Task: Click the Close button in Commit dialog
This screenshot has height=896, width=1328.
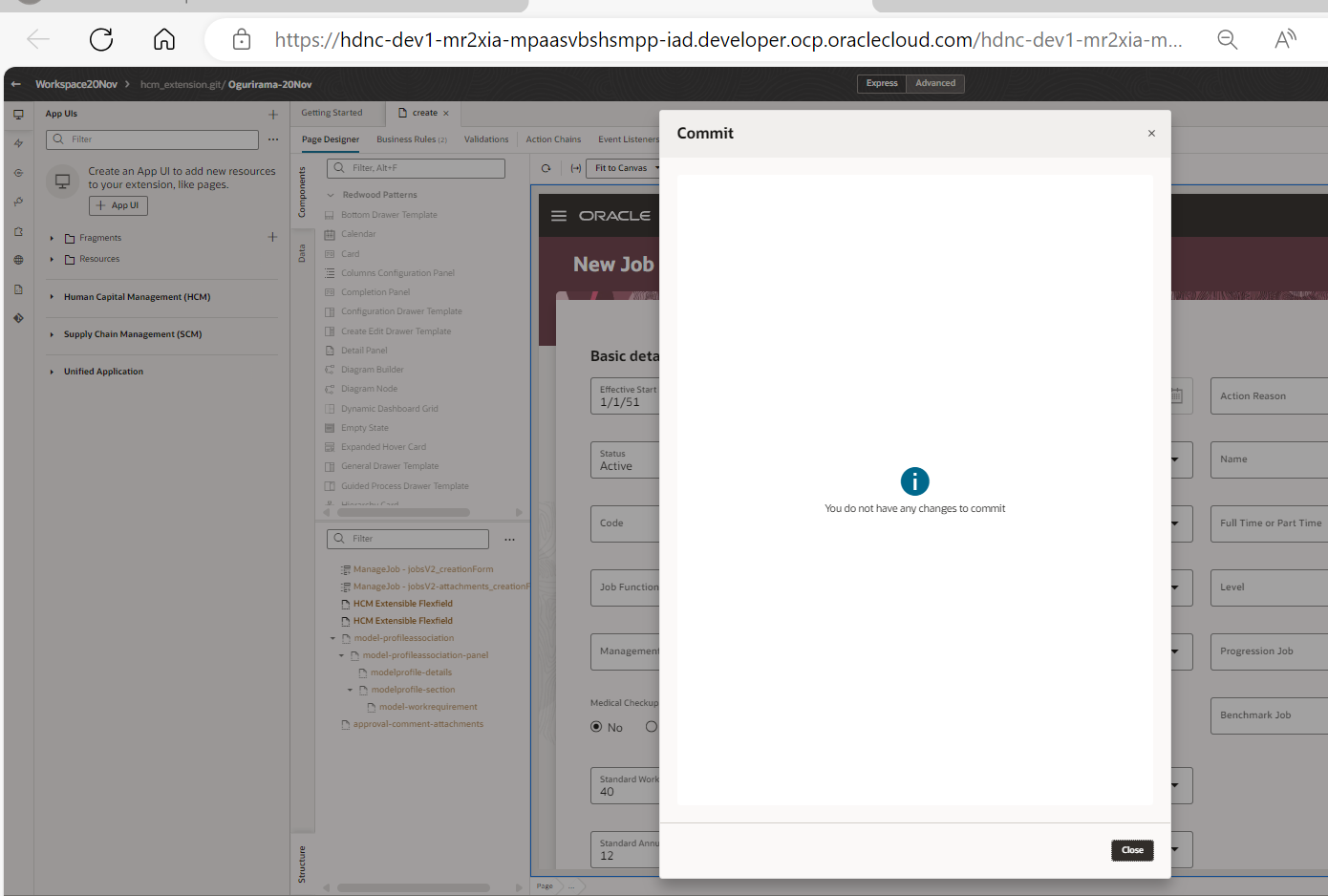Action: click(1132, 850)
